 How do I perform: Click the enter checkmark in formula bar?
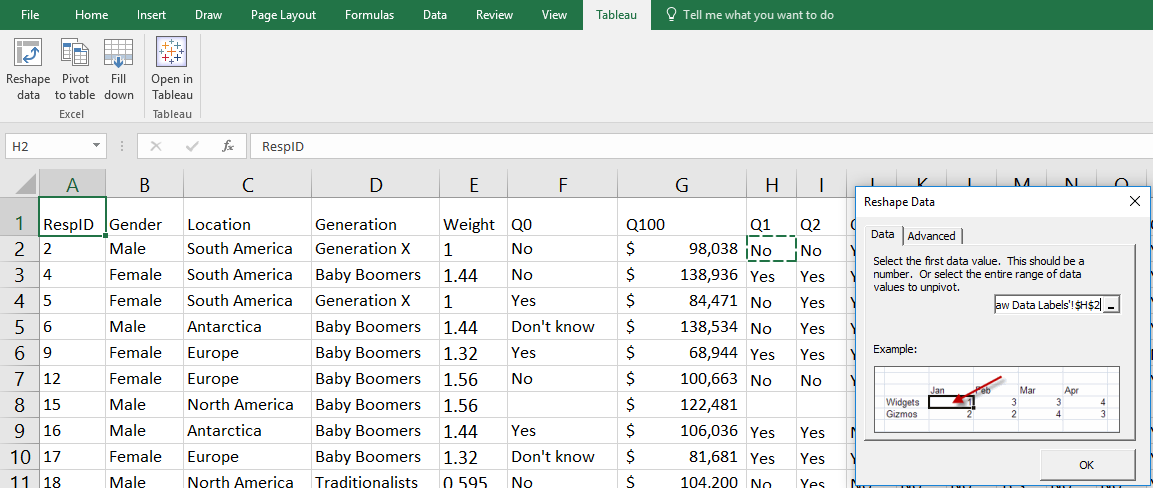click(191, 146)
